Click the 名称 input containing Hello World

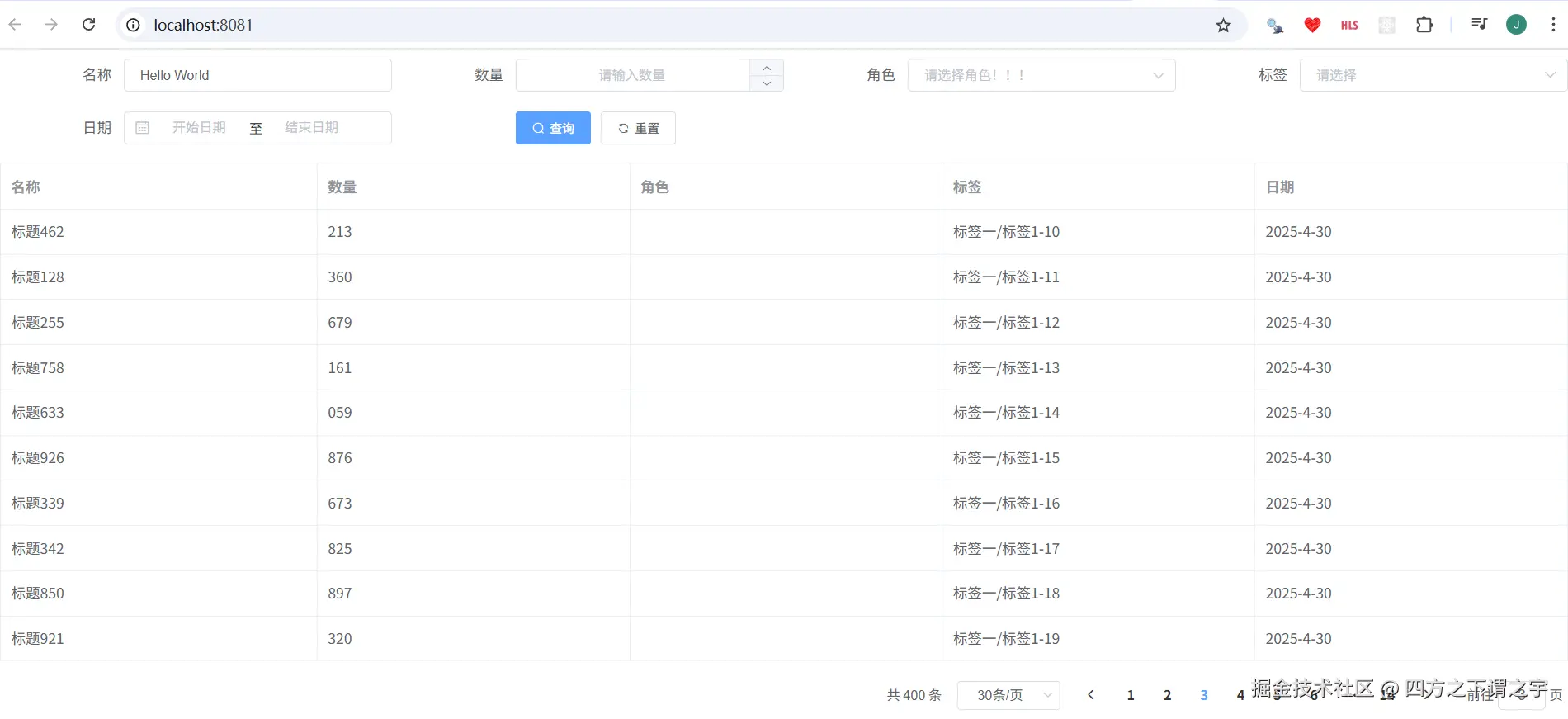257,75
